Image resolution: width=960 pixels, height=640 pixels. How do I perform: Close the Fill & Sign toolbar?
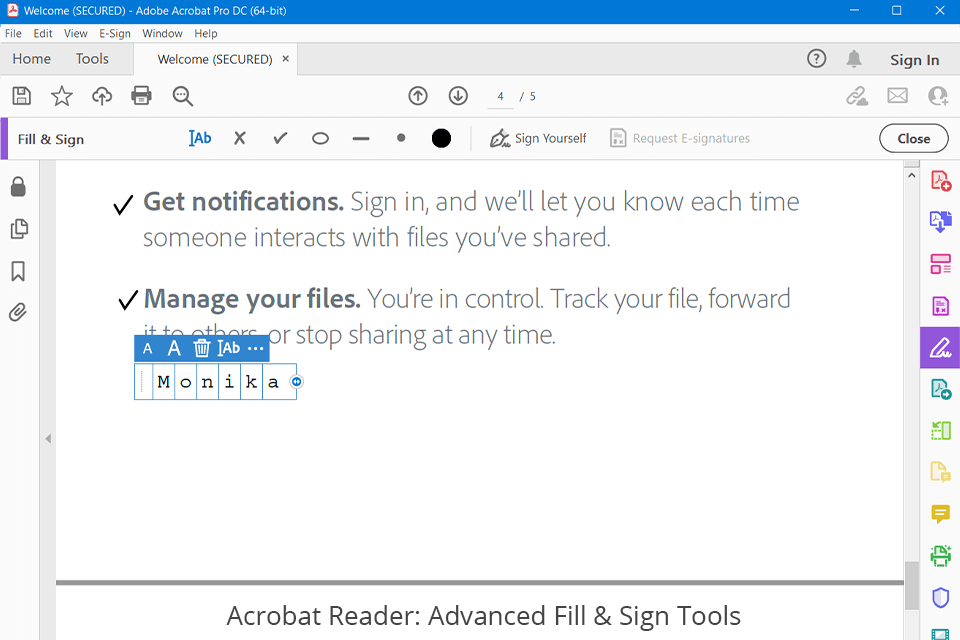[x=913, y=138]
